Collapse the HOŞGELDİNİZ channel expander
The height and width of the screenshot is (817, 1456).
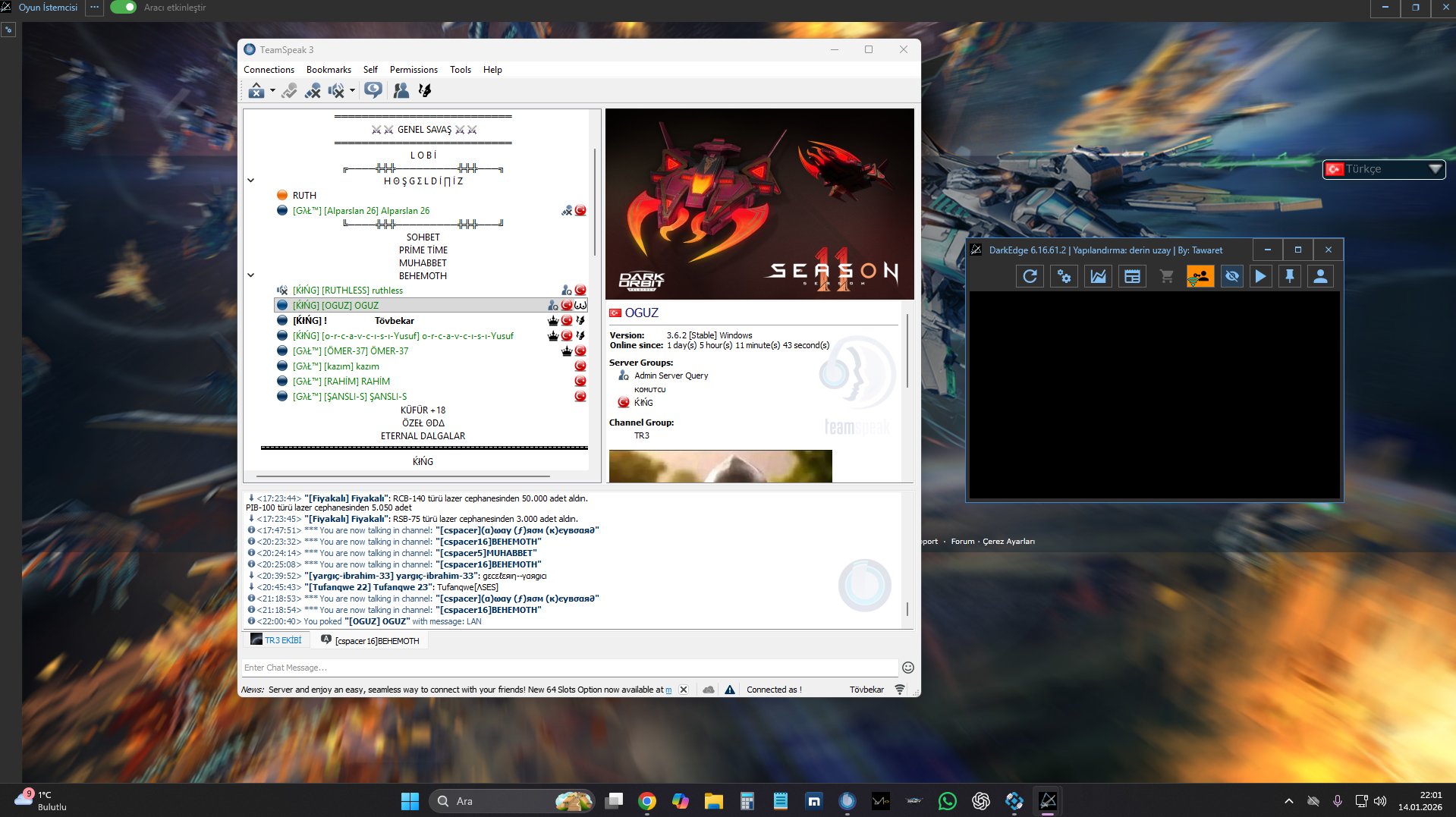coord(250,181)
